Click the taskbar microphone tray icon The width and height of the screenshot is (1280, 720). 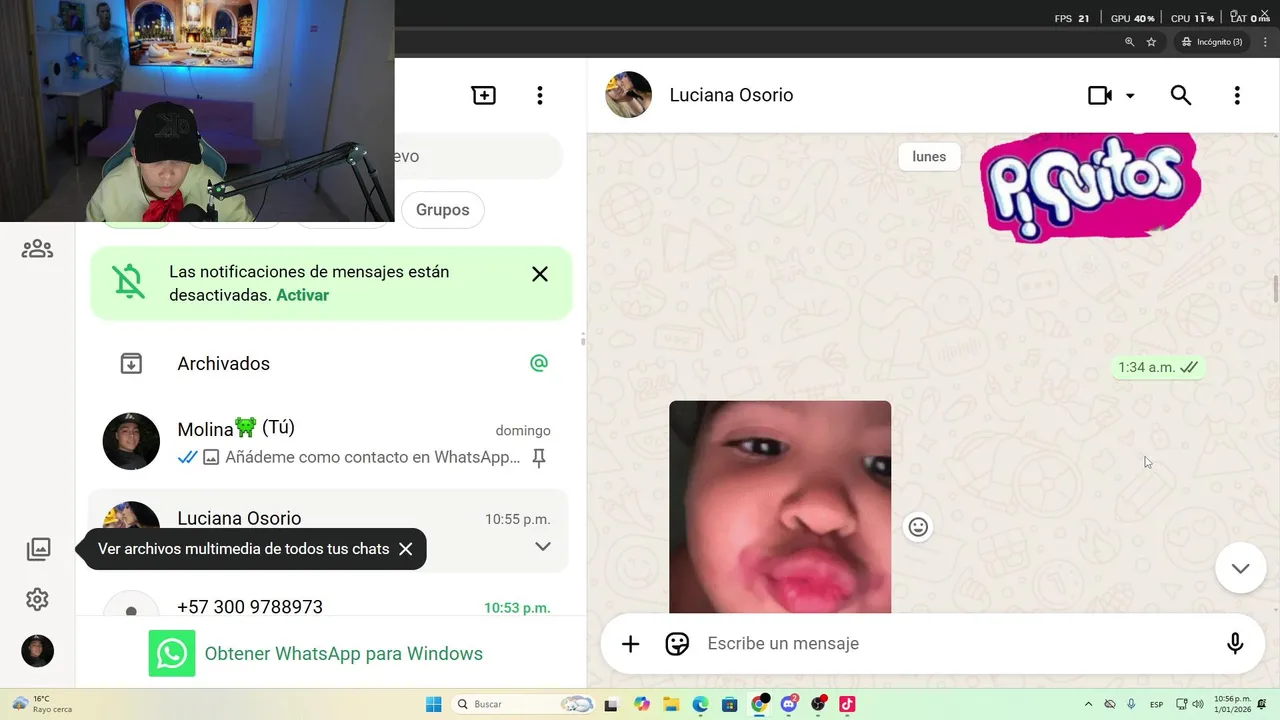click(1131, 704)
